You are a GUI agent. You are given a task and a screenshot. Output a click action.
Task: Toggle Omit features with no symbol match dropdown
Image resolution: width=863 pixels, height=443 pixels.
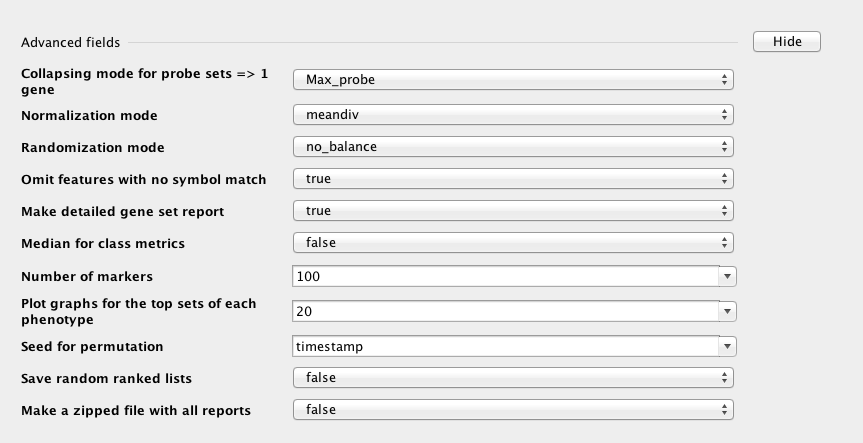coord(513,179)
